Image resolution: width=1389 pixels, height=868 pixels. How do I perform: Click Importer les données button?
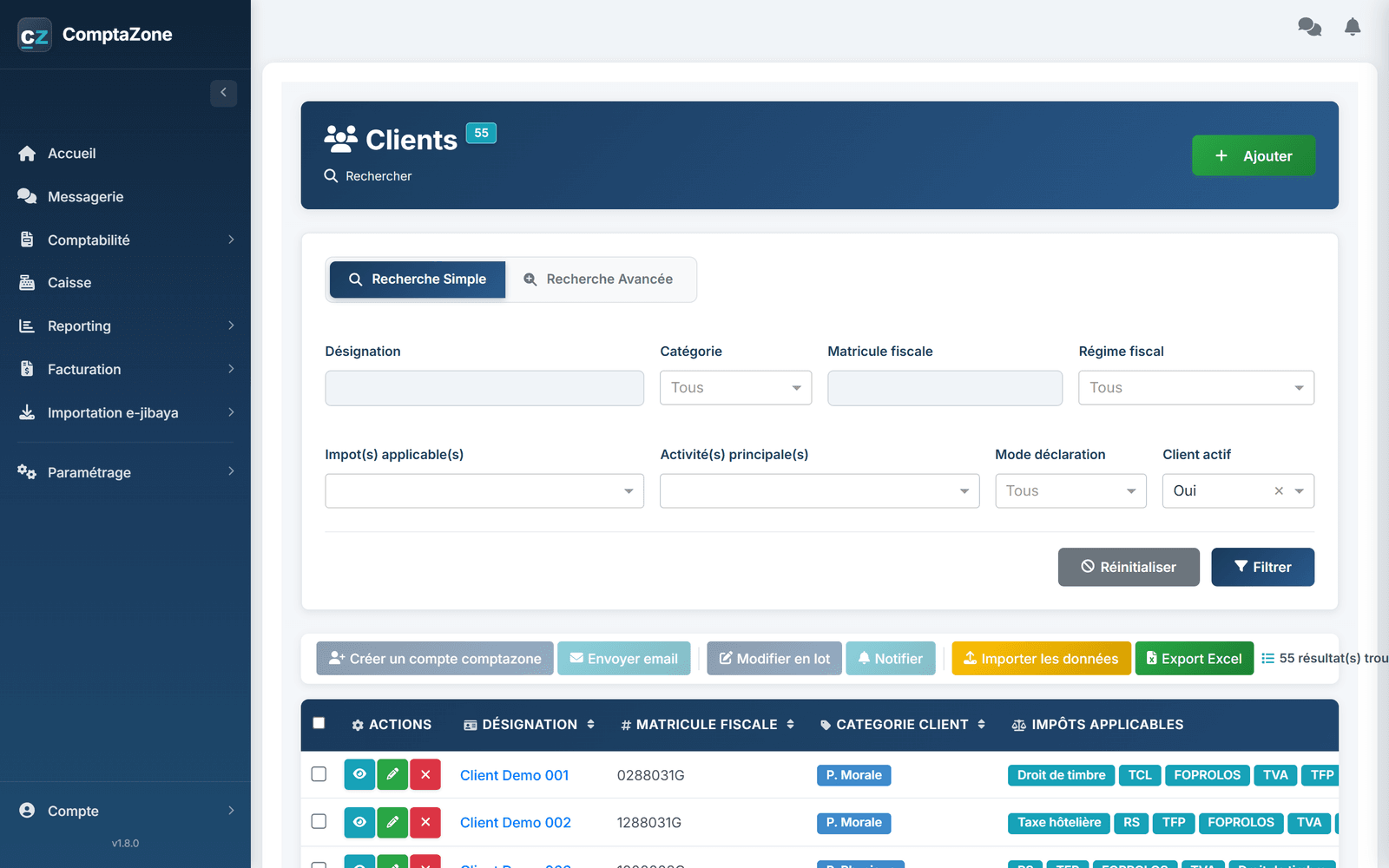[x=1041, y=659]
